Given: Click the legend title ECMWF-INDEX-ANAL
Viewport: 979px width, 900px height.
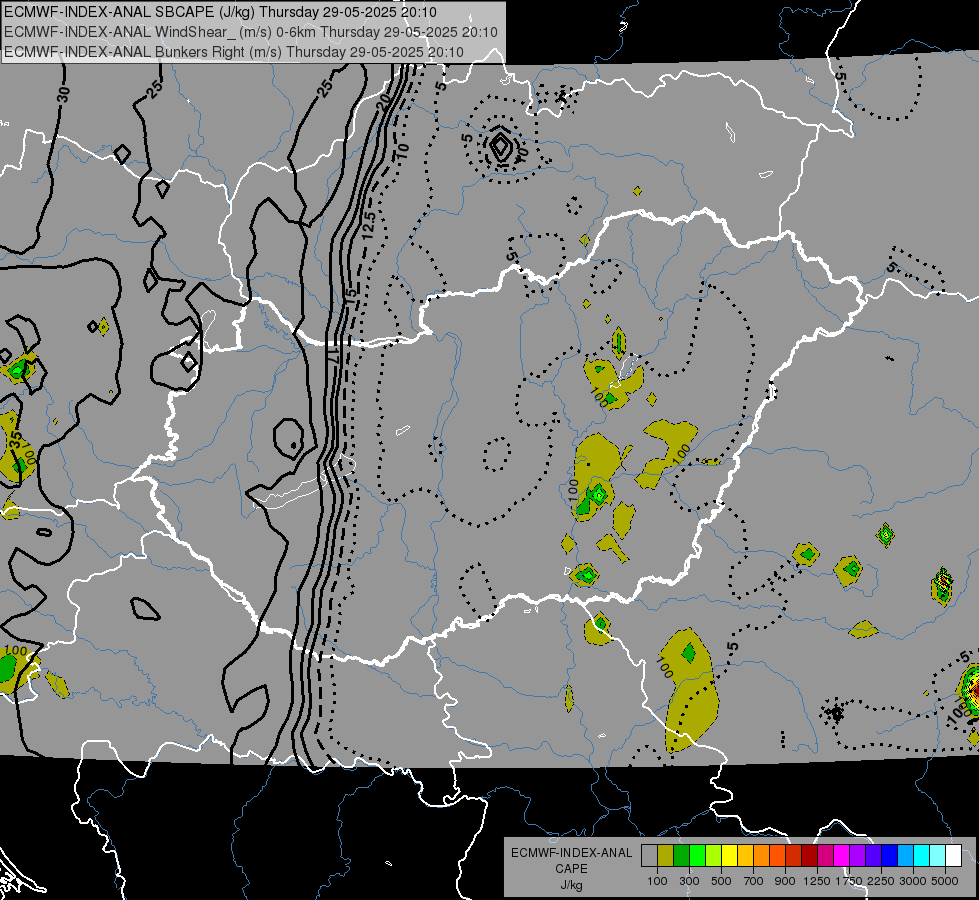Looking at the screenshot, I should click(x=571, y=853).
